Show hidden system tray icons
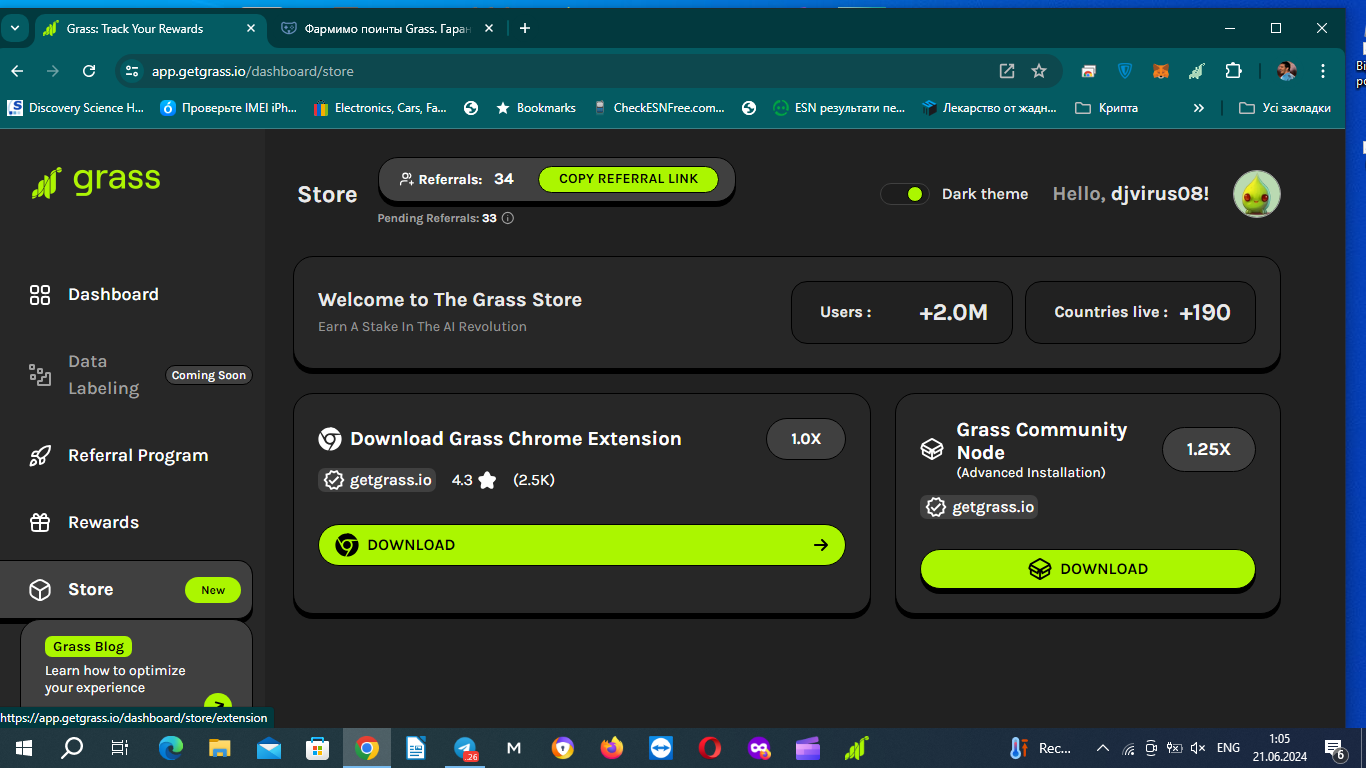The width and height of the screenshot is (1366, 768). click(1103, 748)
